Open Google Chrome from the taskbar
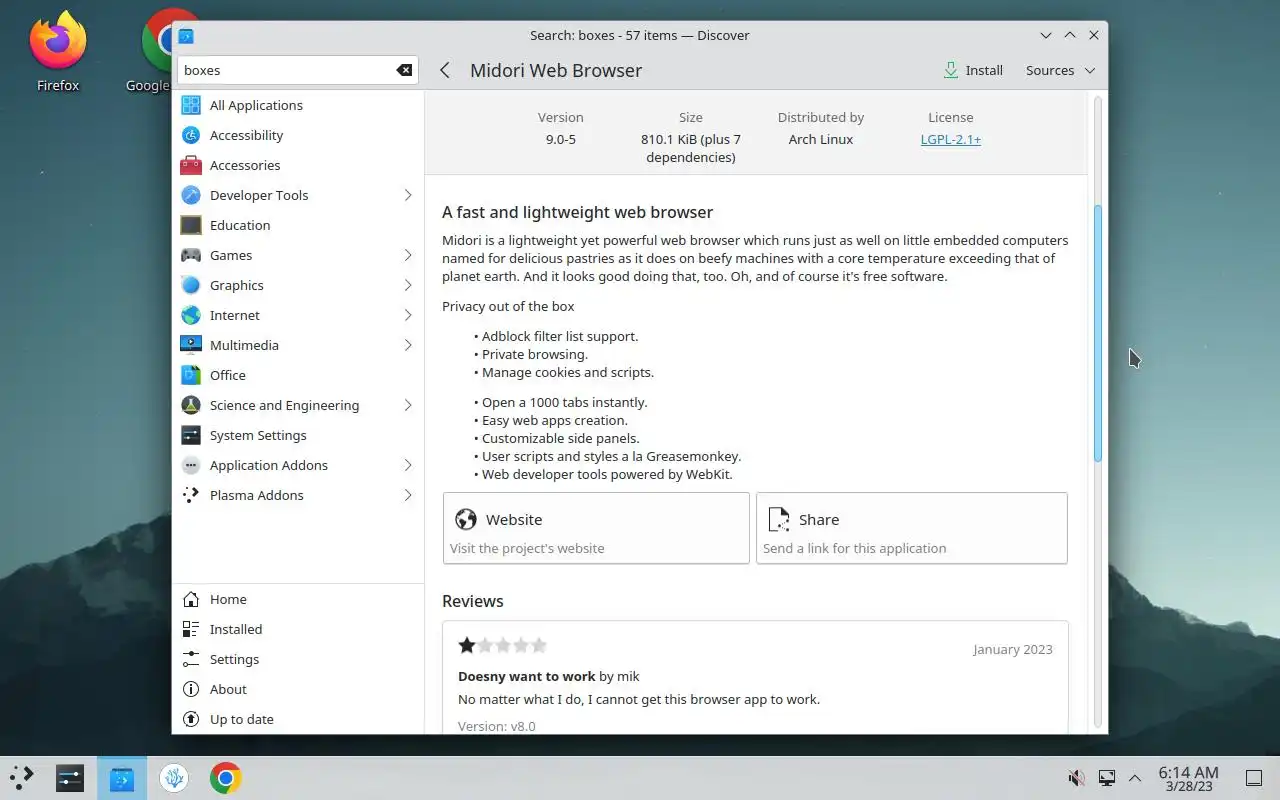1280x800 pixels. click(226, 778)
